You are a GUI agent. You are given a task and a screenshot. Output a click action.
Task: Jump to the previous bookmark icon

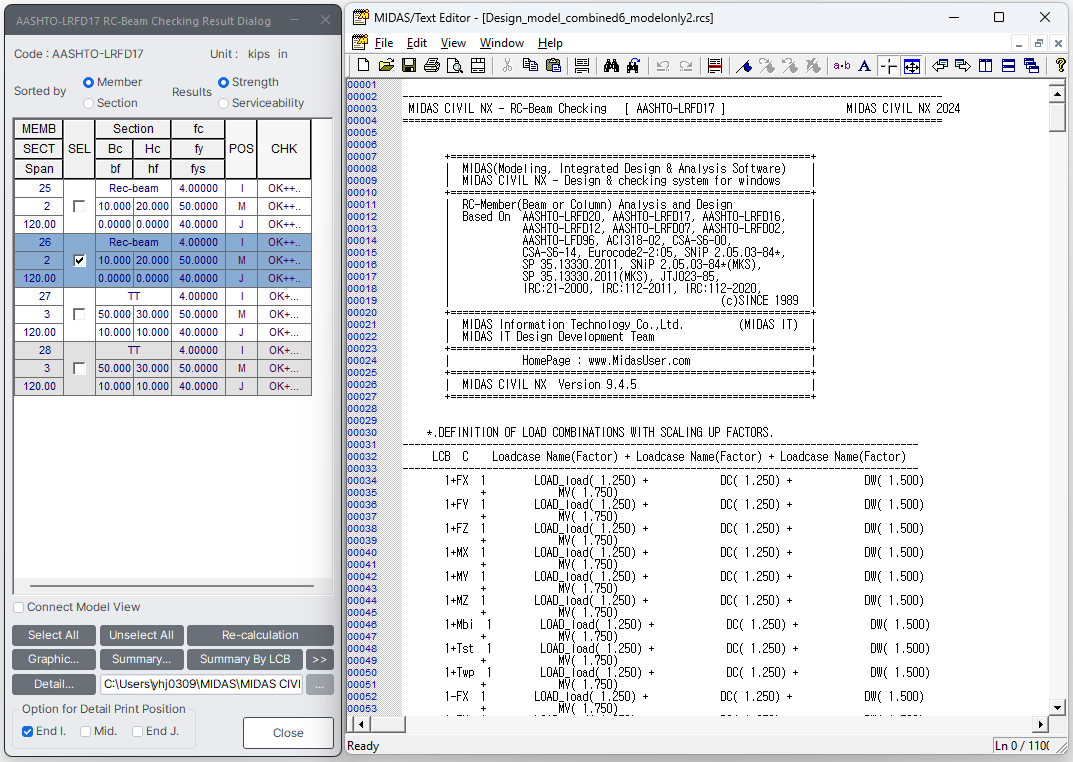pyautogui.click(x=790, y=66)
